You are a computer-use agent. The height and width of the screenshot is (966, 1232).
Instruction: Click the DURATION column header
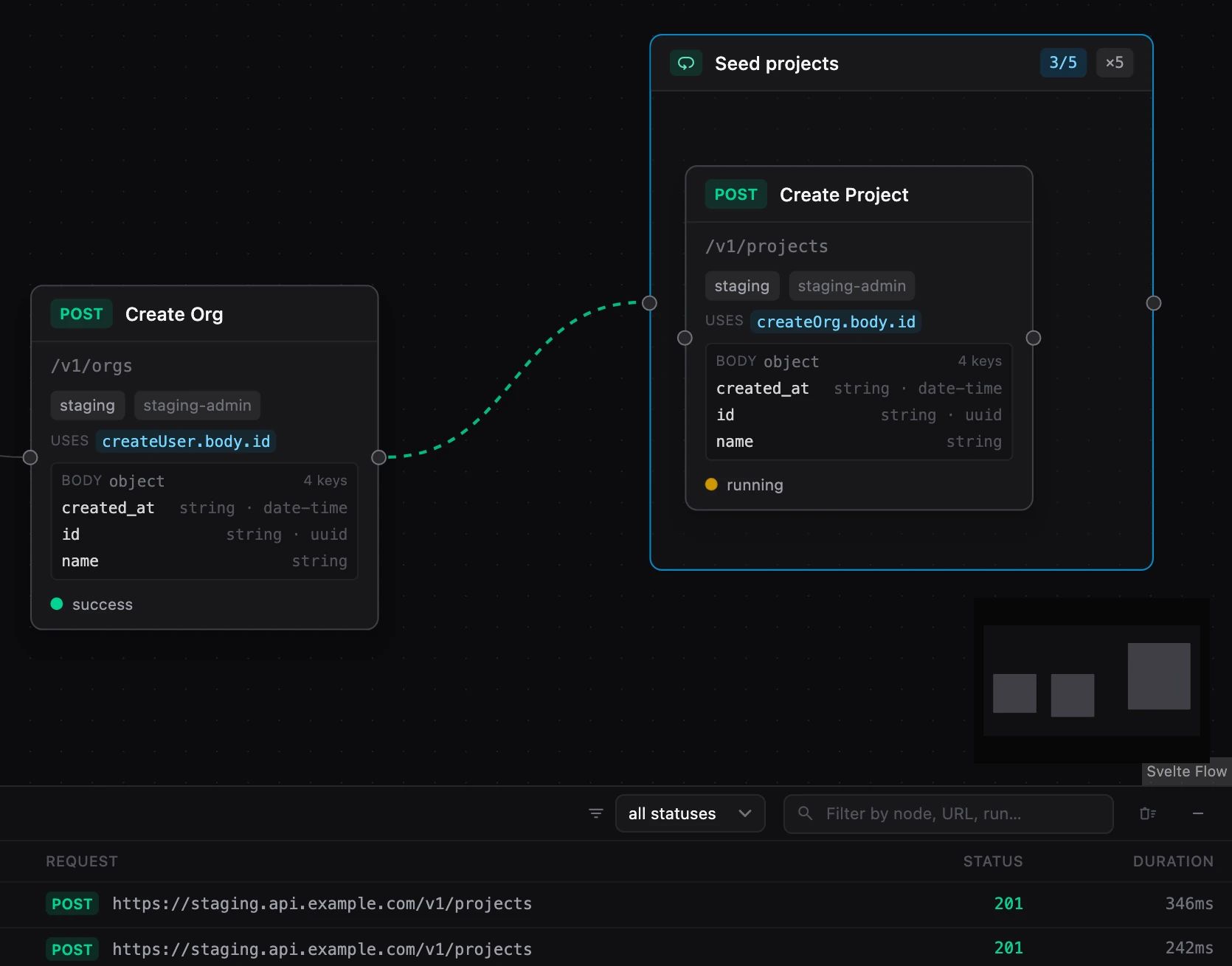(x=1173, y=861)
